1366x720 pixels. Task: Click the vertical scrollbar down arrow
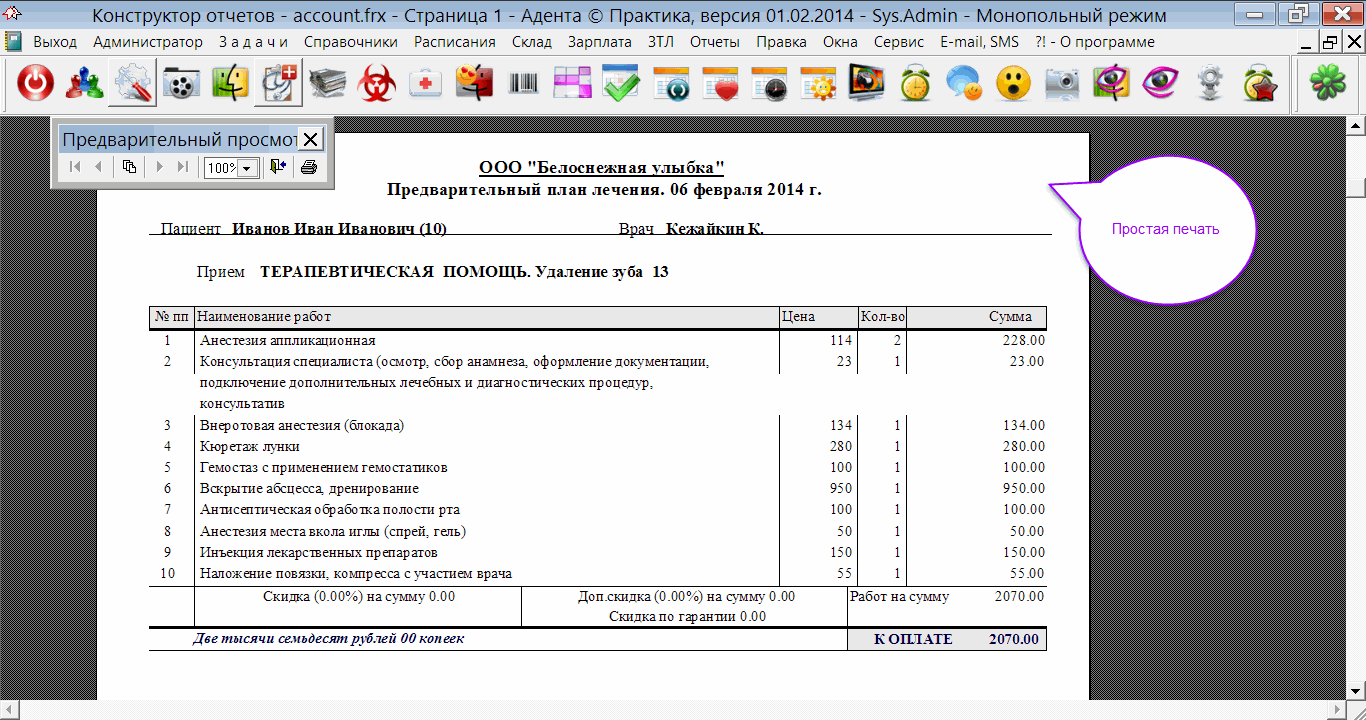[1356, 691]
